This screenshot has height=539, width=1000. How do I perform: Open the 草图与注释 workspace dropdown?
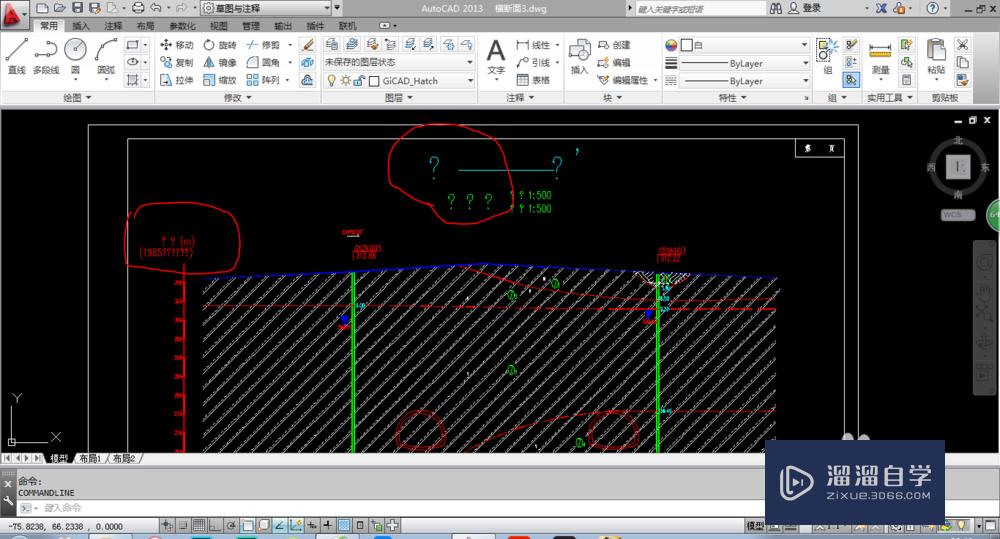click(x=267, y=8)
